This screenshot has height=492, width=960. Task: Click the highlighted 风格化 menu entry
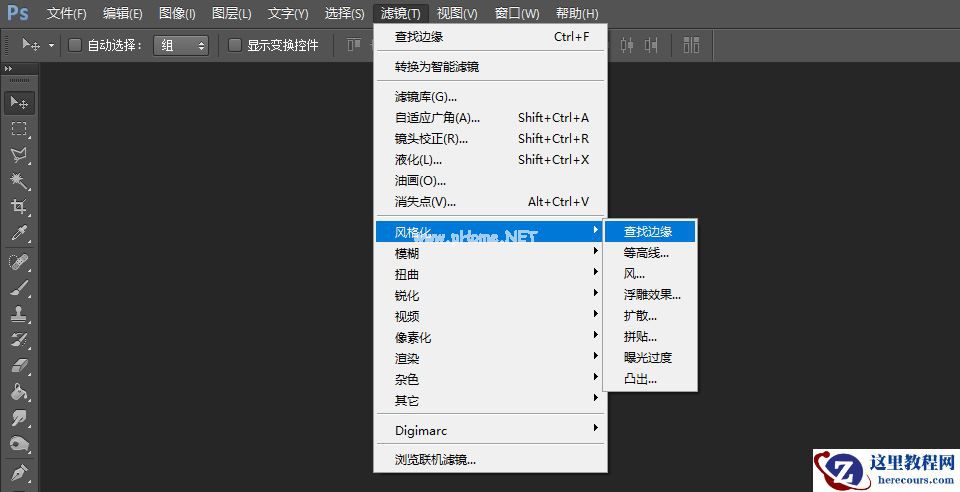(x=490, y=232)
